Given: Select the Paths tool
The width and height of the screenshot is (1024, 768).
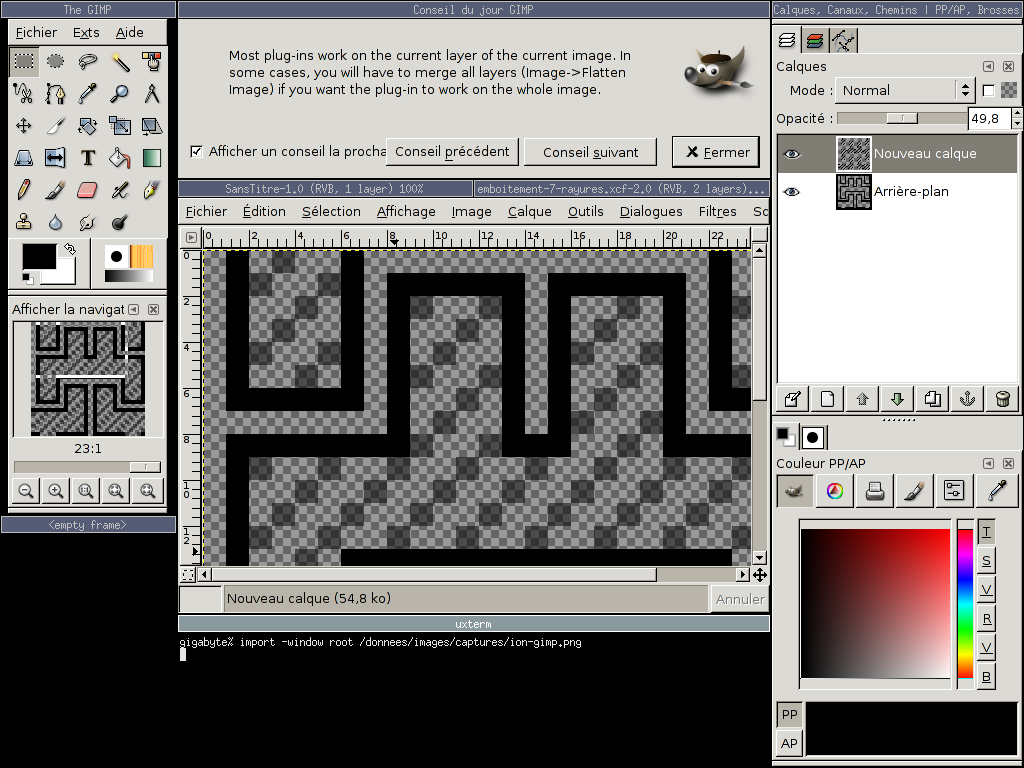Looking at the screenshot, I should [x=56, y=93].
